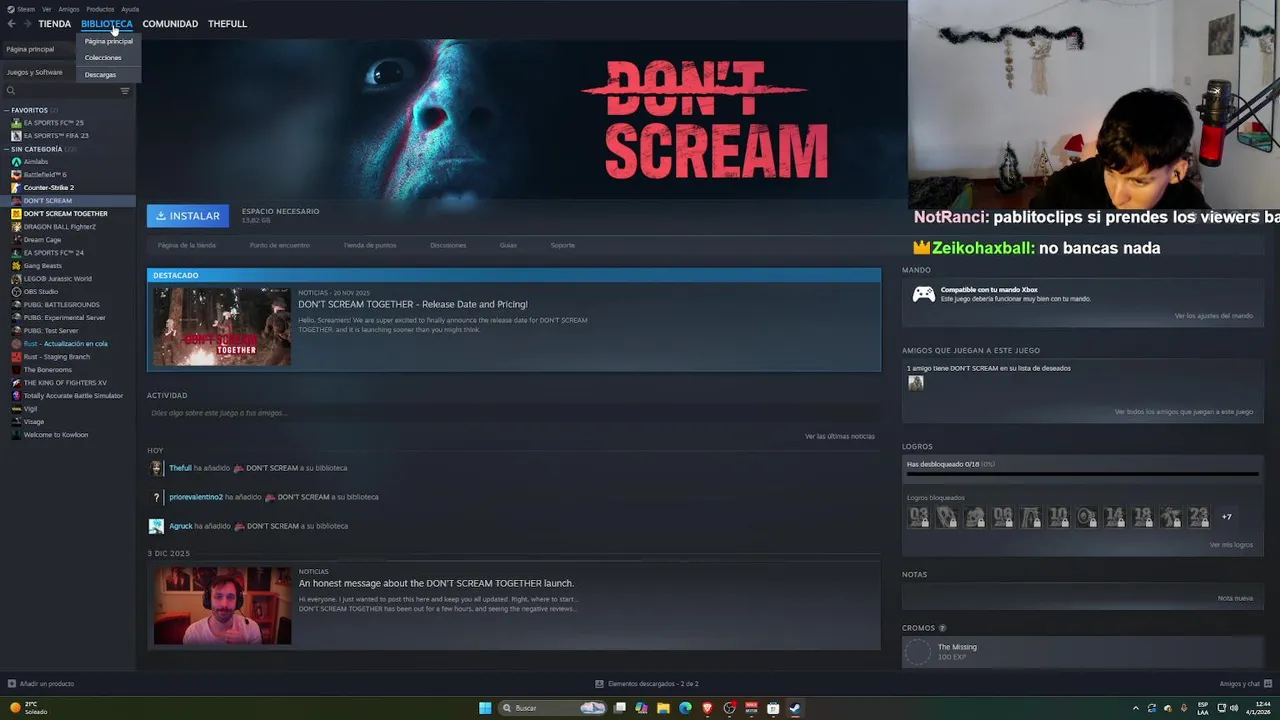Open the Ayuda menu
This screenshot has height=720, width=1280.
tap(130, 9)
